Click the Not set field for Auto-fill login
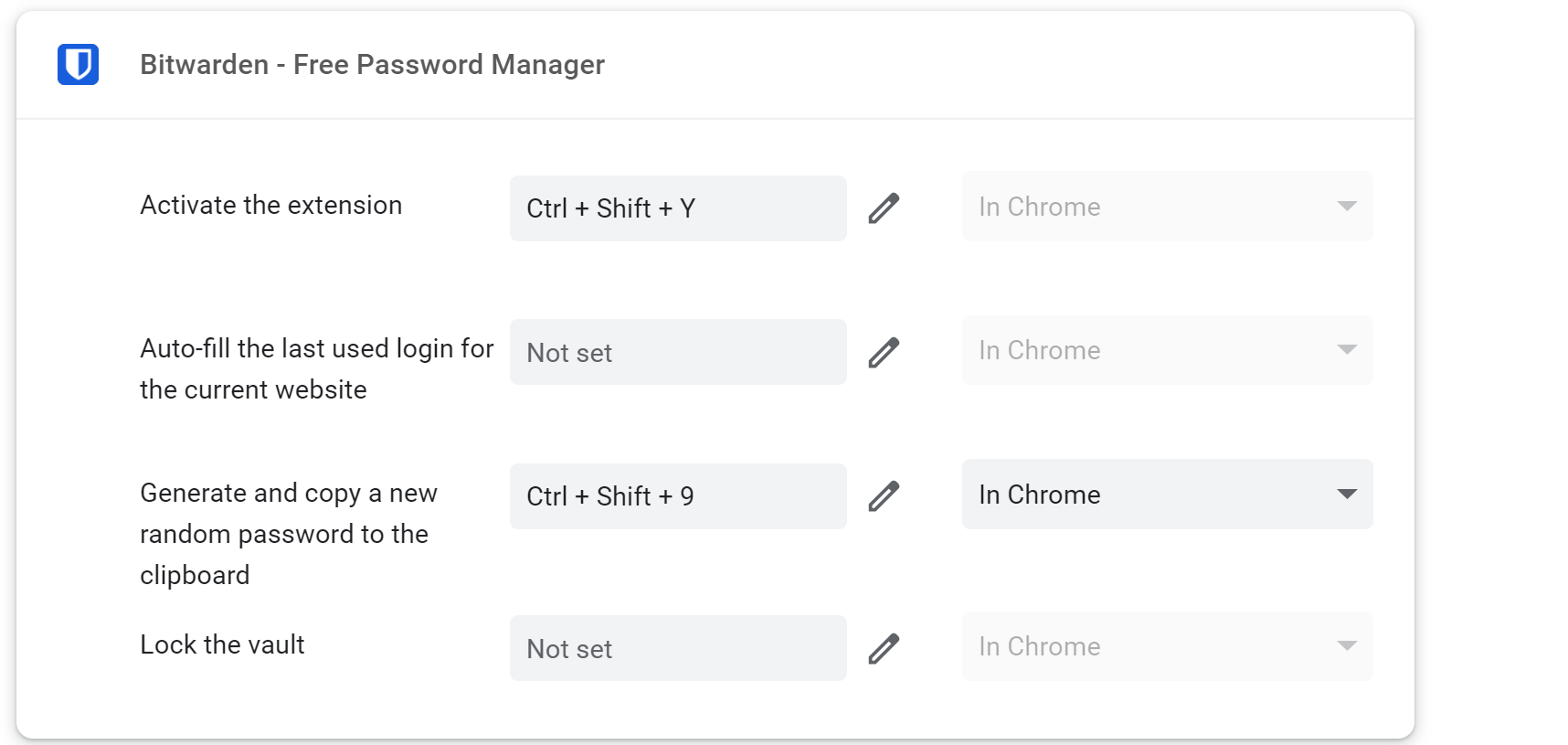Image resolution: width=1568 pixels, height=745 pixels. click(677, 352)
